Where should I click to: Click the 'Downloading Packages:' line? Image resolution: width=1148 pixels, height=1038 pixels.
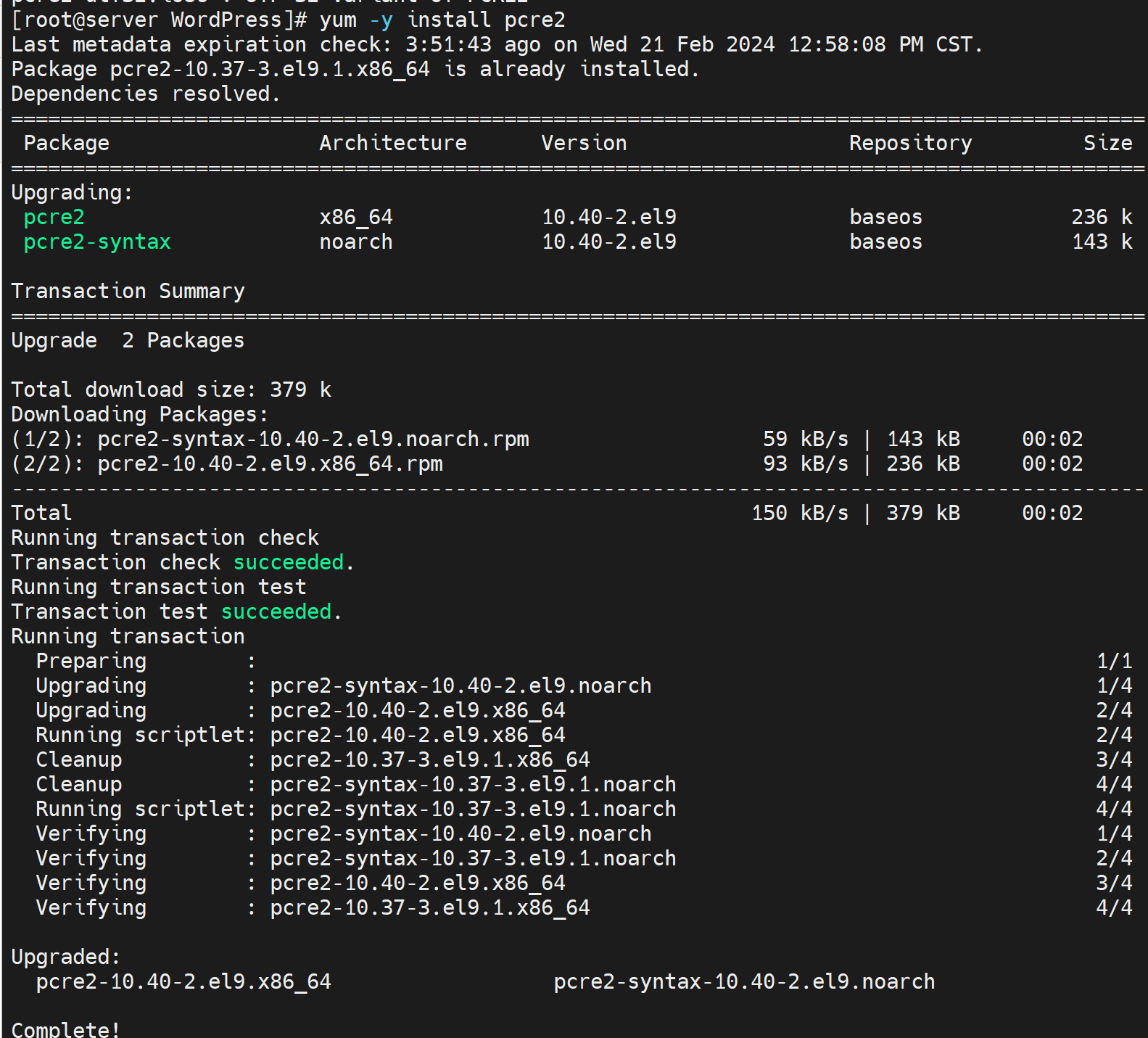tap(139, 414)
